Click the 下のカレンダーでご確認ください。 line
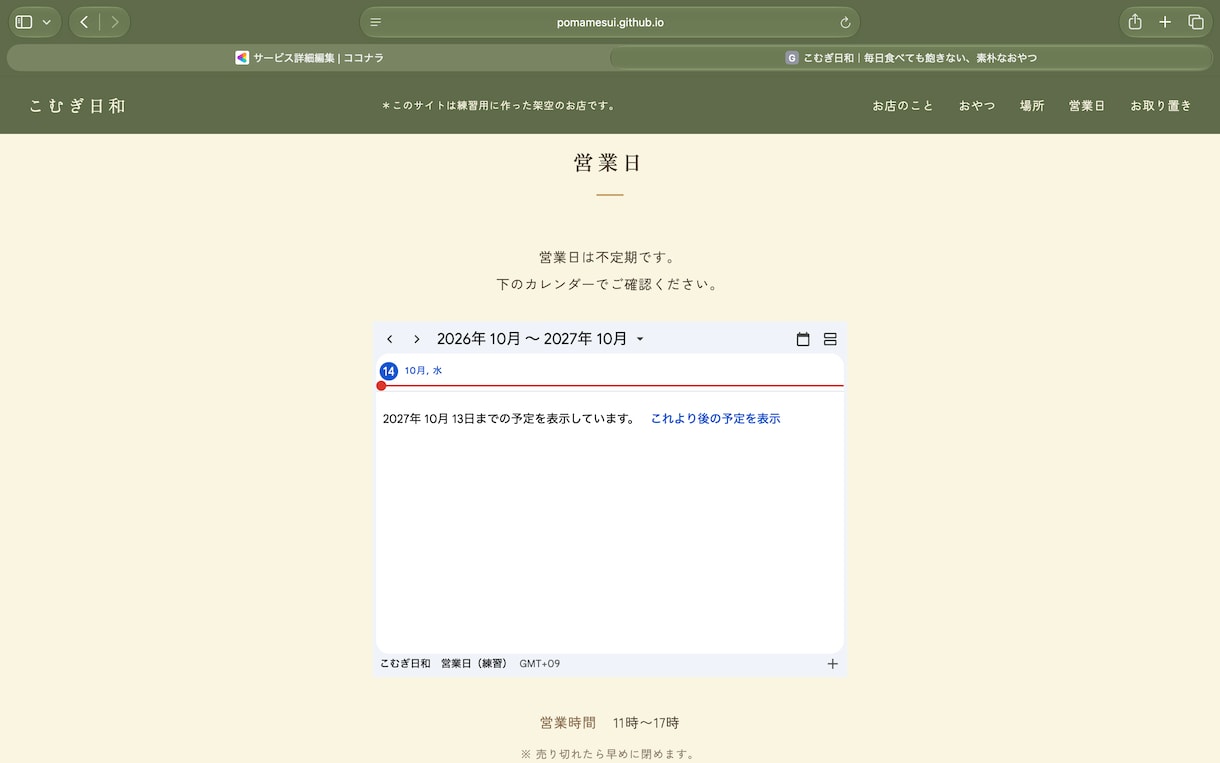 point(608,284)
